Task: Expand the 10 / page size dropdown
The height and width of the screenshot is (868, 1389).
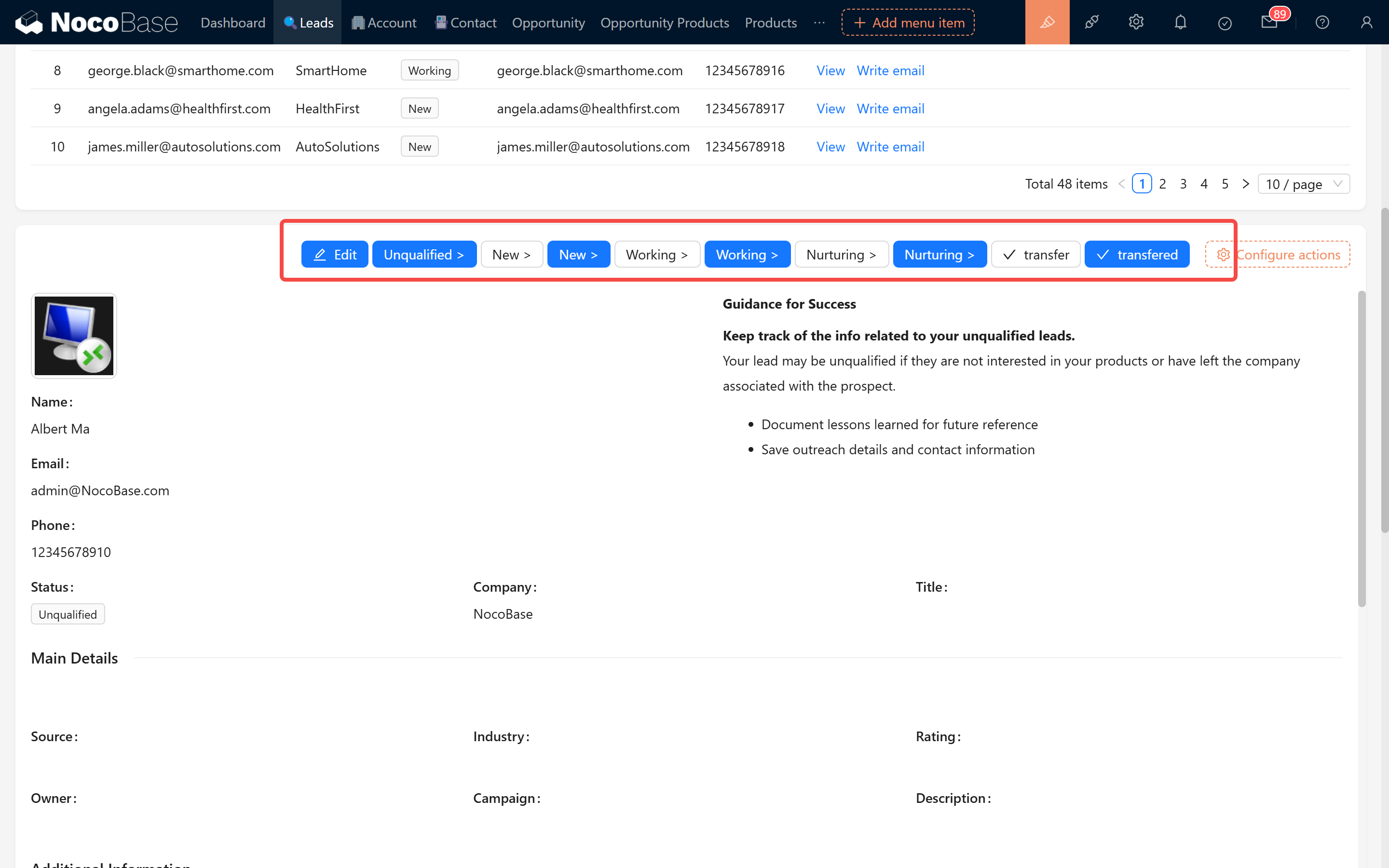Action: click(1304, 184)
